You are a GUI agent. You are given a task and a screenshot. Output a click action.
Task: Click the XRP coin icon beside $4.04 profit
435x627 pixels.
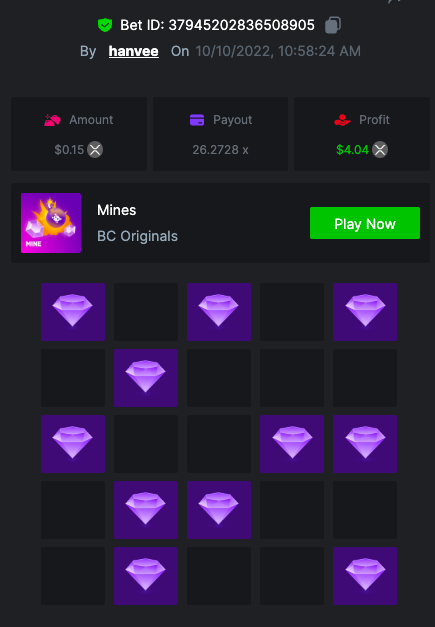[380, 150]
